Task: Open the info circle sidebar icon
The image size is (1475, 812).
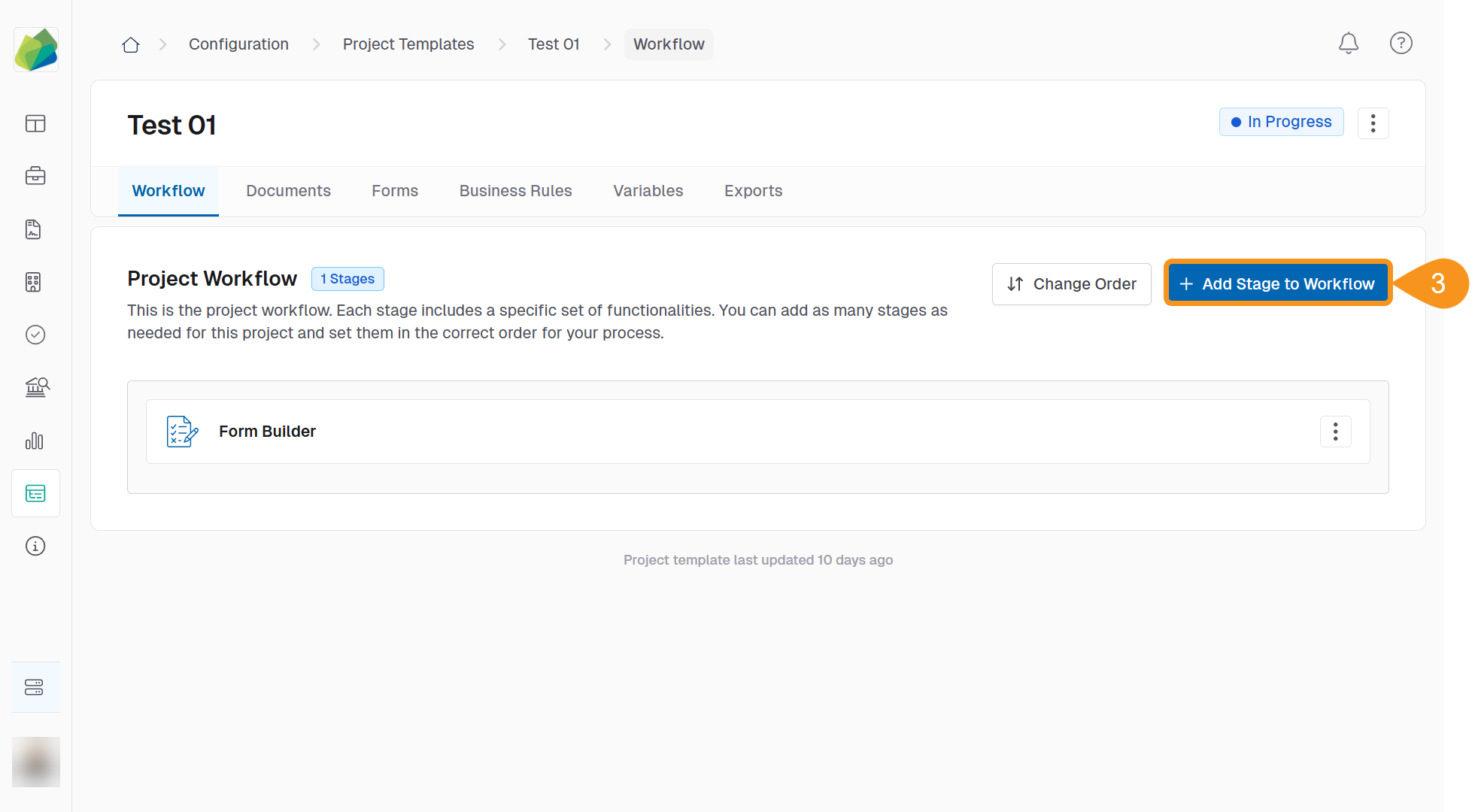Action: pyautogui.click(x=35, y=546)
